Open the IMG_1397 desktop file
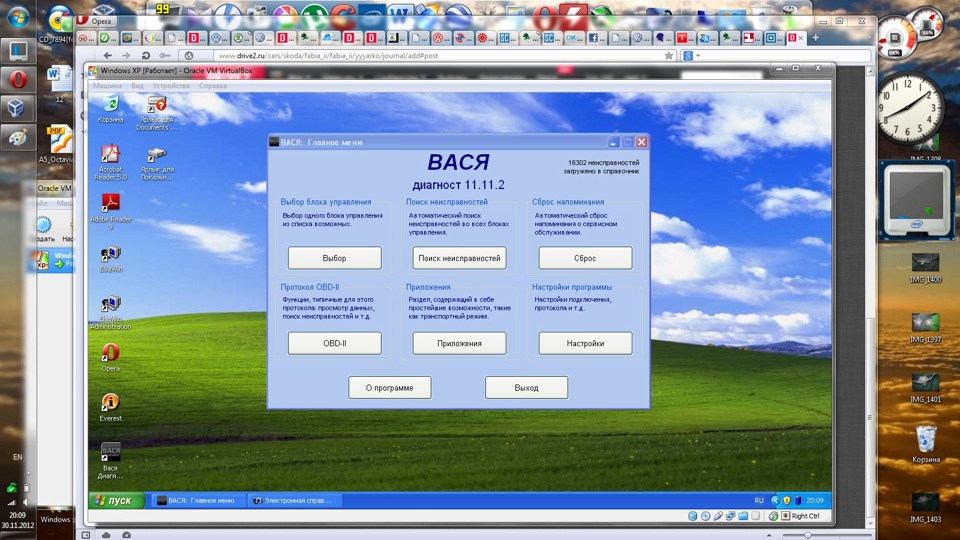This screenshot has height=540, width=960. coord(925,328)
